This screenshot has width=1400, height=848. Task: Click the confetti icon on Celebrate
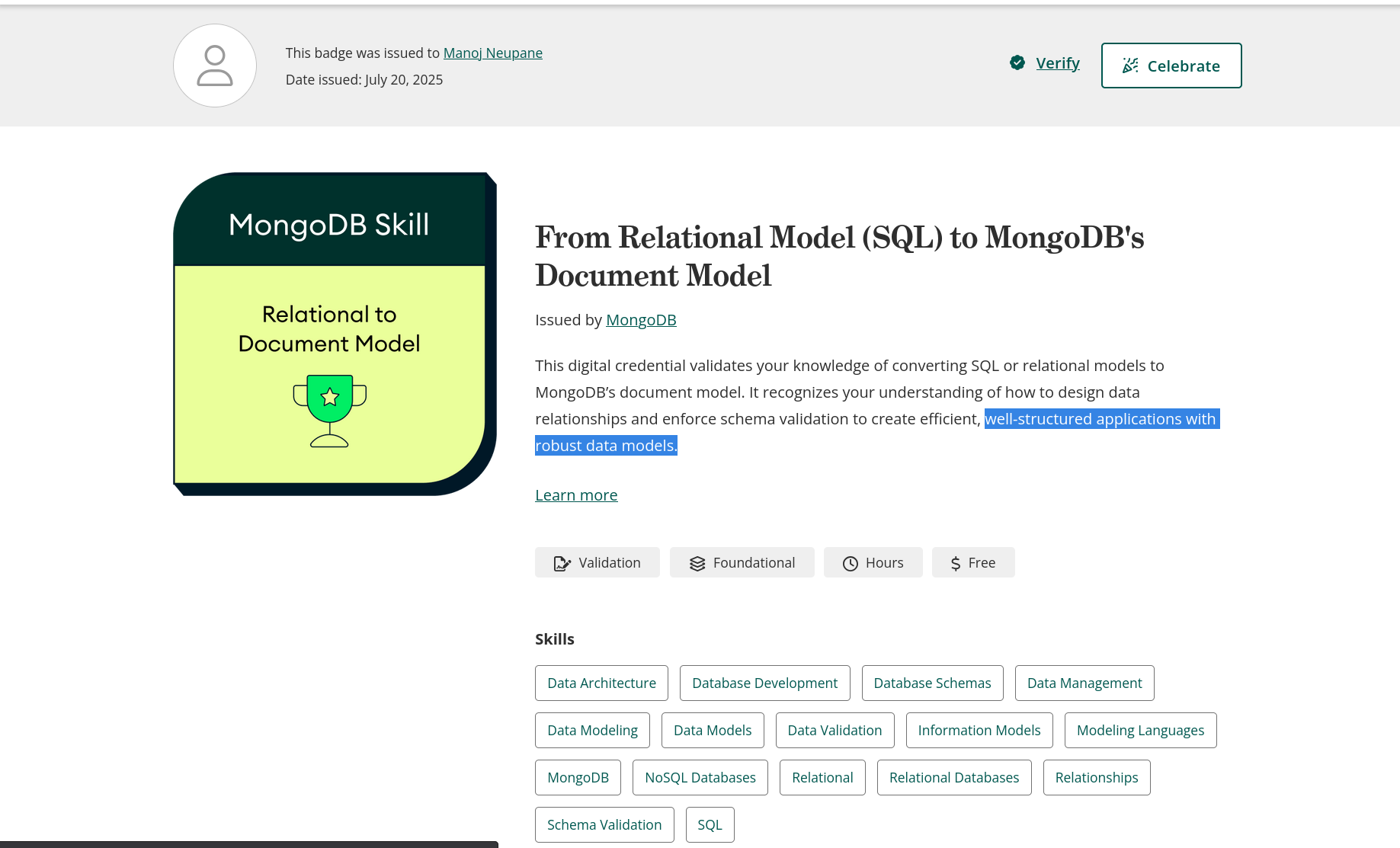click(1130, 66)
